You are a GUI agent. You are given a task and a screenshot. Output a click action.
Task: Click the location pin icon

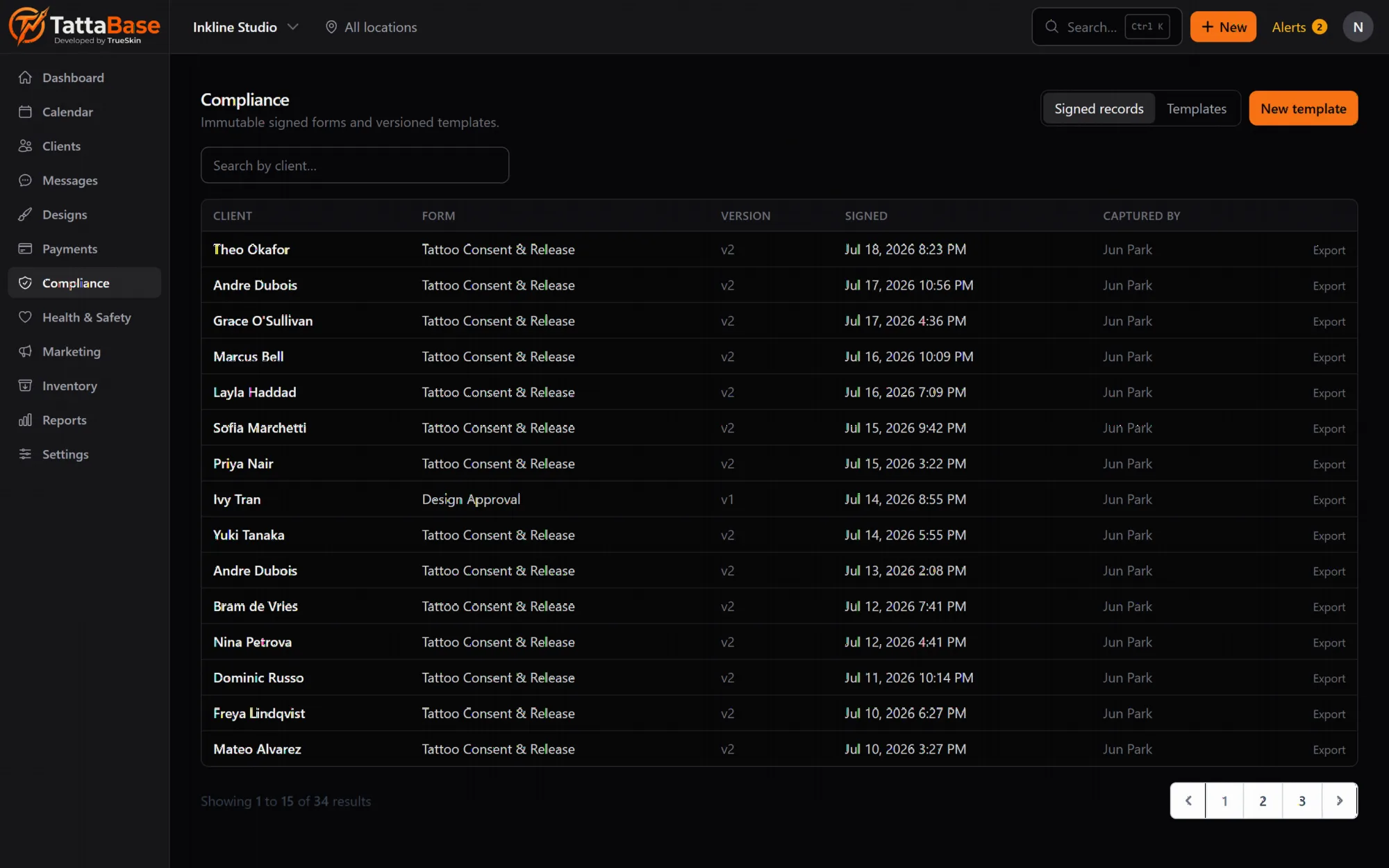pyautogui.click(x=331, y=27)
